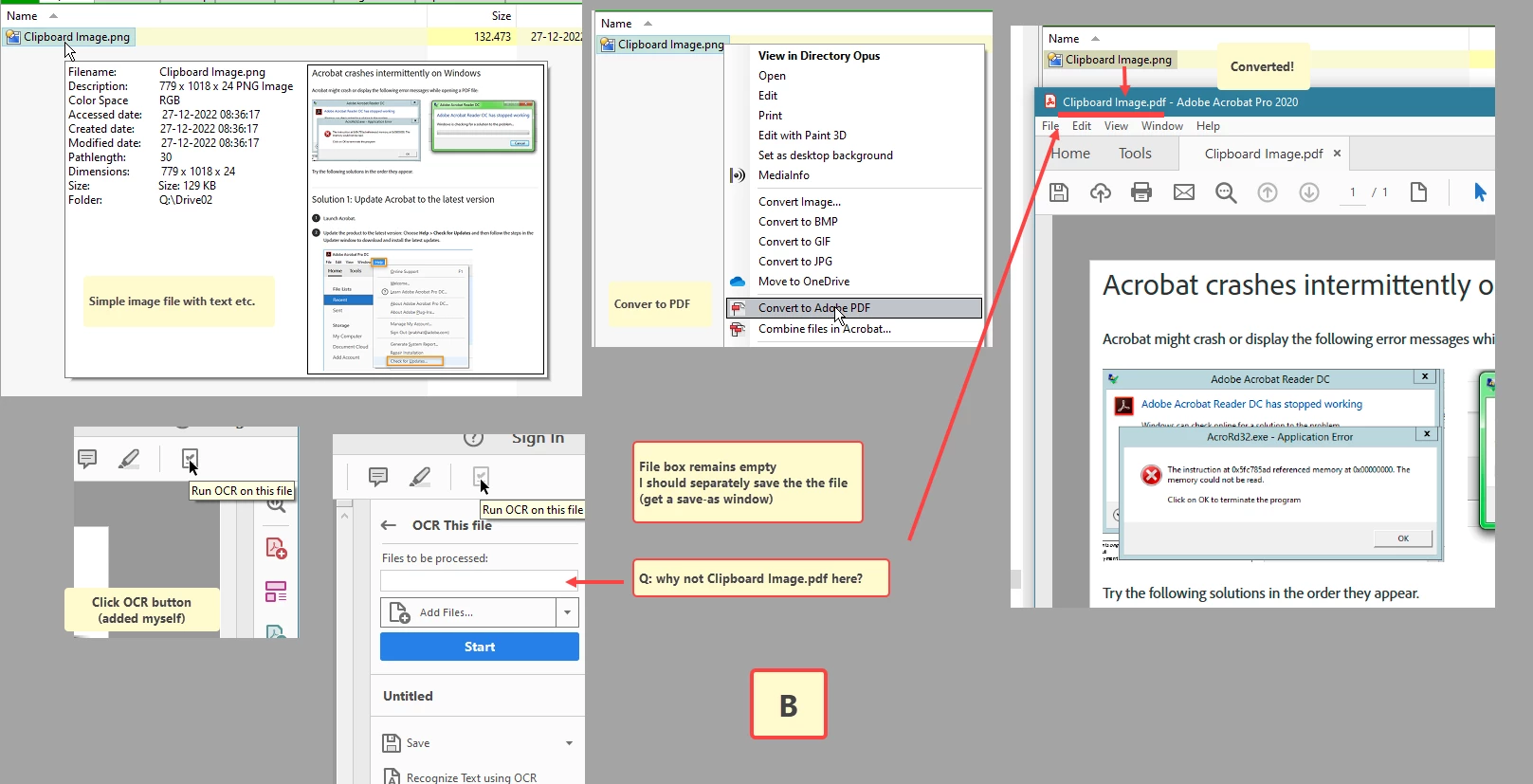Viewport: 1533px width, 784px height.
Task: Click the empty Files to be processed field
Action: pos(480,580)
